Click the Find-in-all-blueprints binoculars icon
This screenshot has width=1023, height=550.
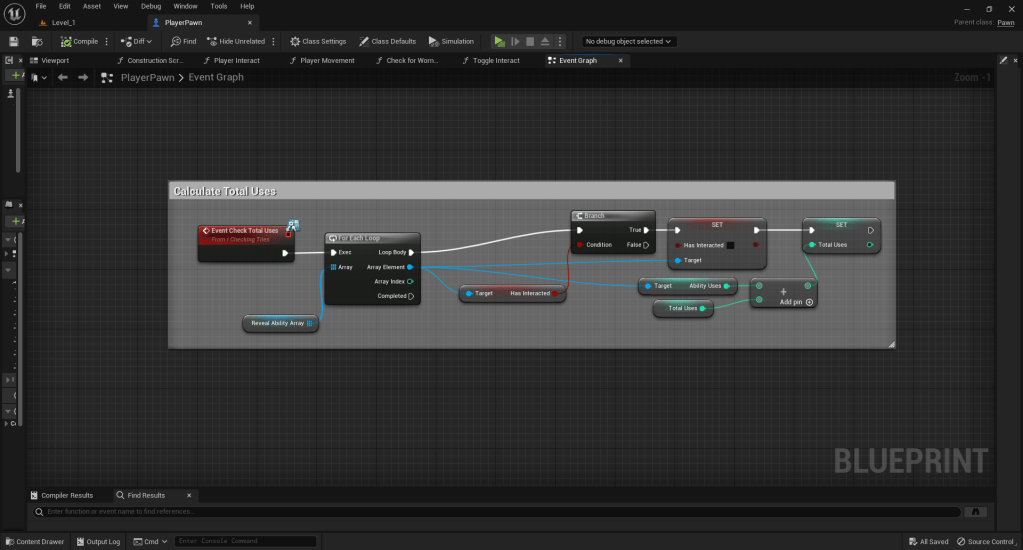pos(976,511)
